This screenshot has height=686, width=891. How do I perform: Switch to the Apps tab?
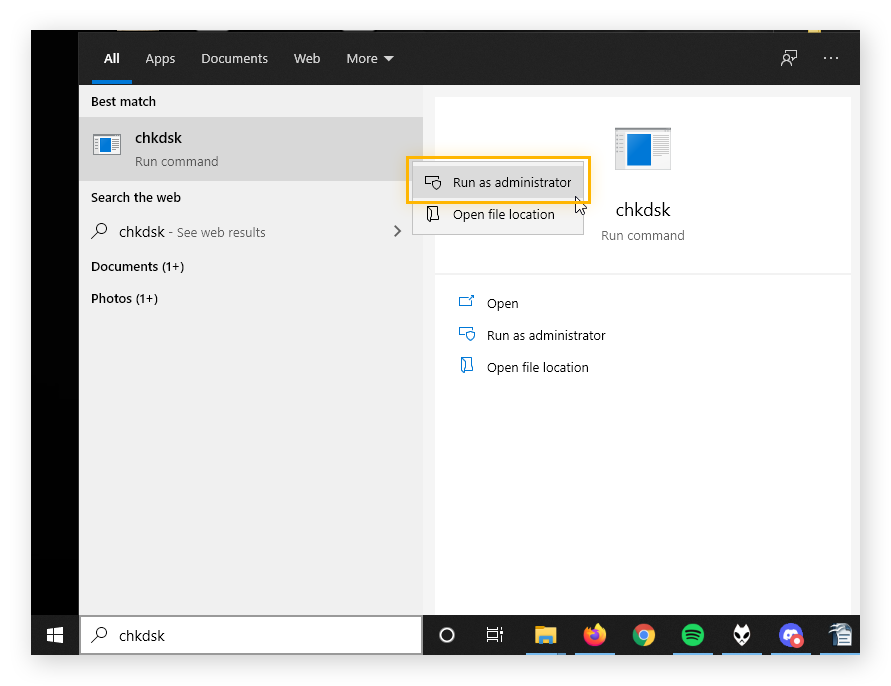click(160, 58)
